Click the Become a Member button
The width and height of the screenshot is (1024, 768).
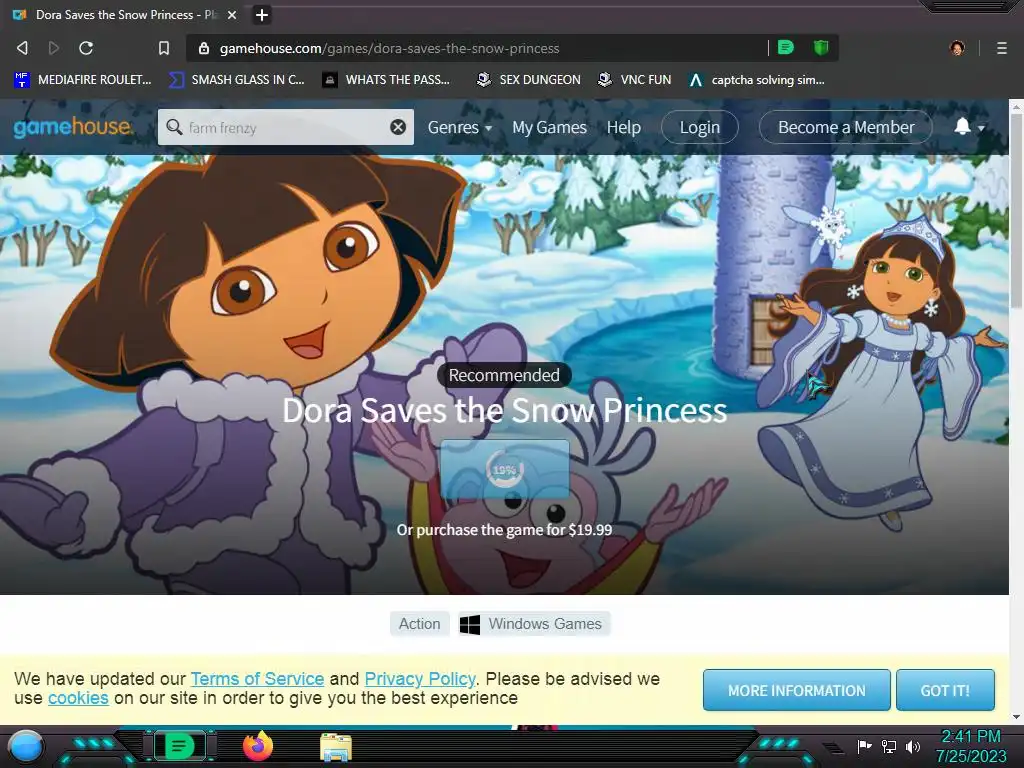pyautogui.click(x=846, y=127)
